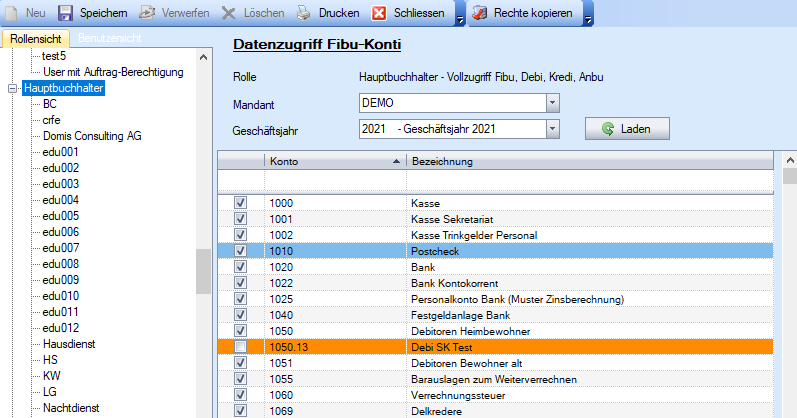Toggle checkbox for 1010 Postcheck
Screen dimensions: 797x418
[240, 251]
